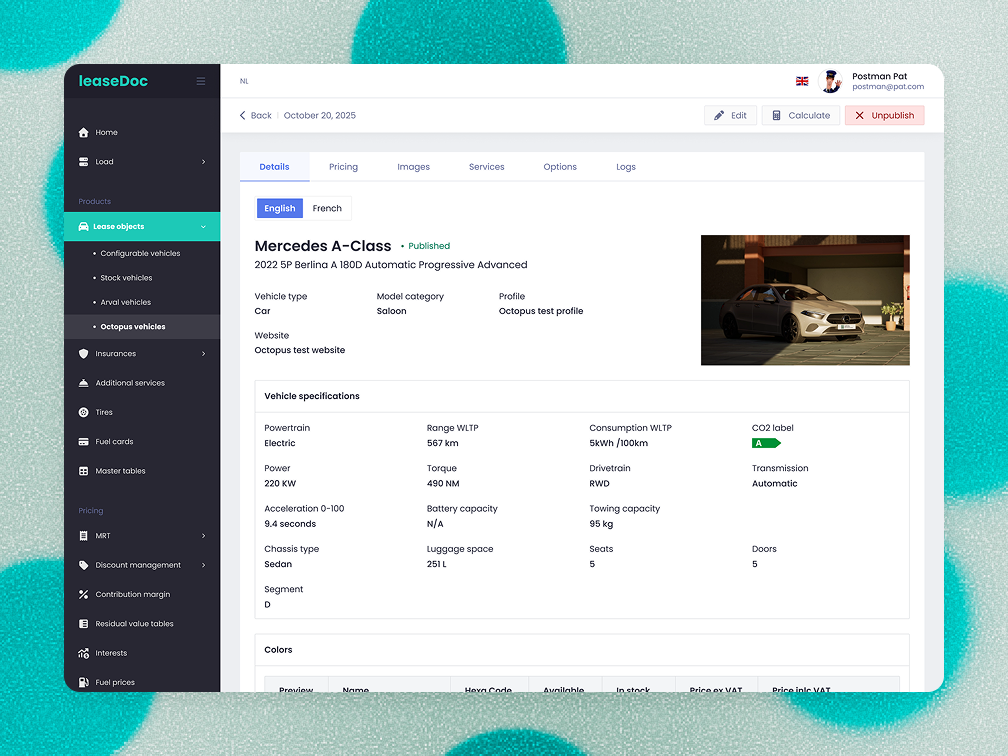Screen dimensions: 1008x756
Task: Click the Discount management tag icon
Action: point(84,565)
